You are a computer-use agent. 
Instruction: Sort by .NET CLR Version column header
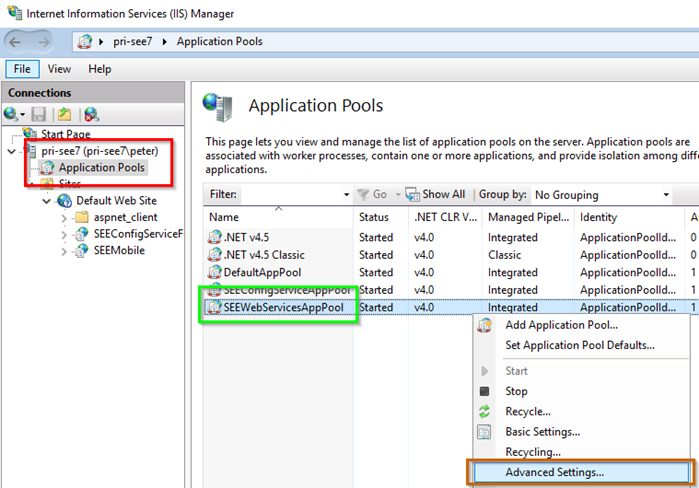coord(445,217)
